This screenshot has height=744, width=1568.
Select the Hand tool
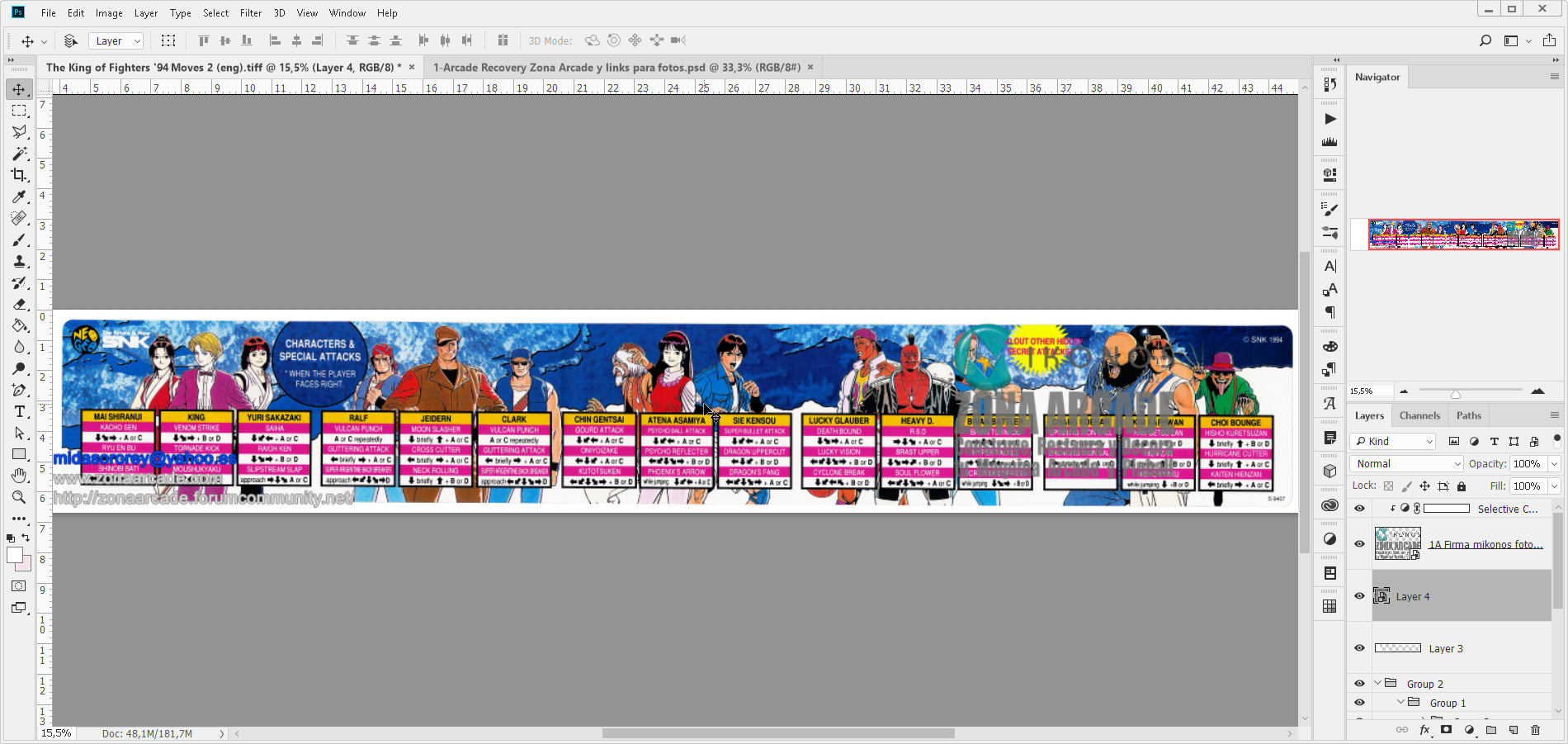(19, 476)
